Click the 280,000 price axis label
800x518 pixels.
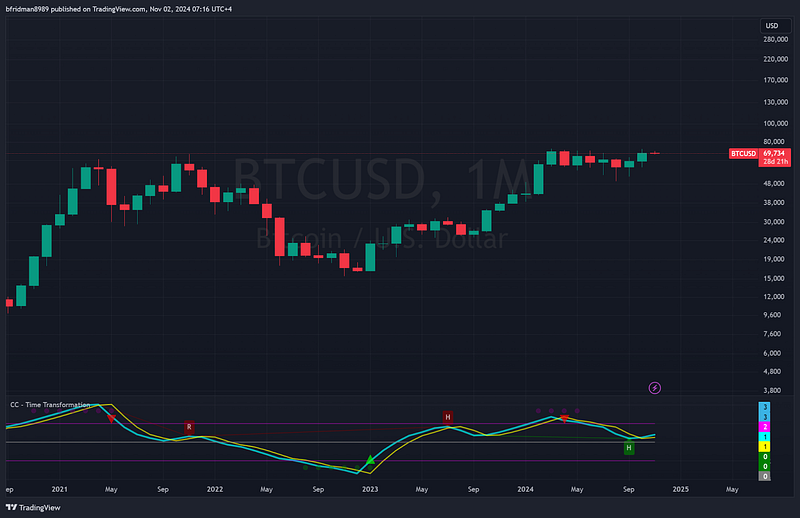pyautogui.click(x=776, y=39)
